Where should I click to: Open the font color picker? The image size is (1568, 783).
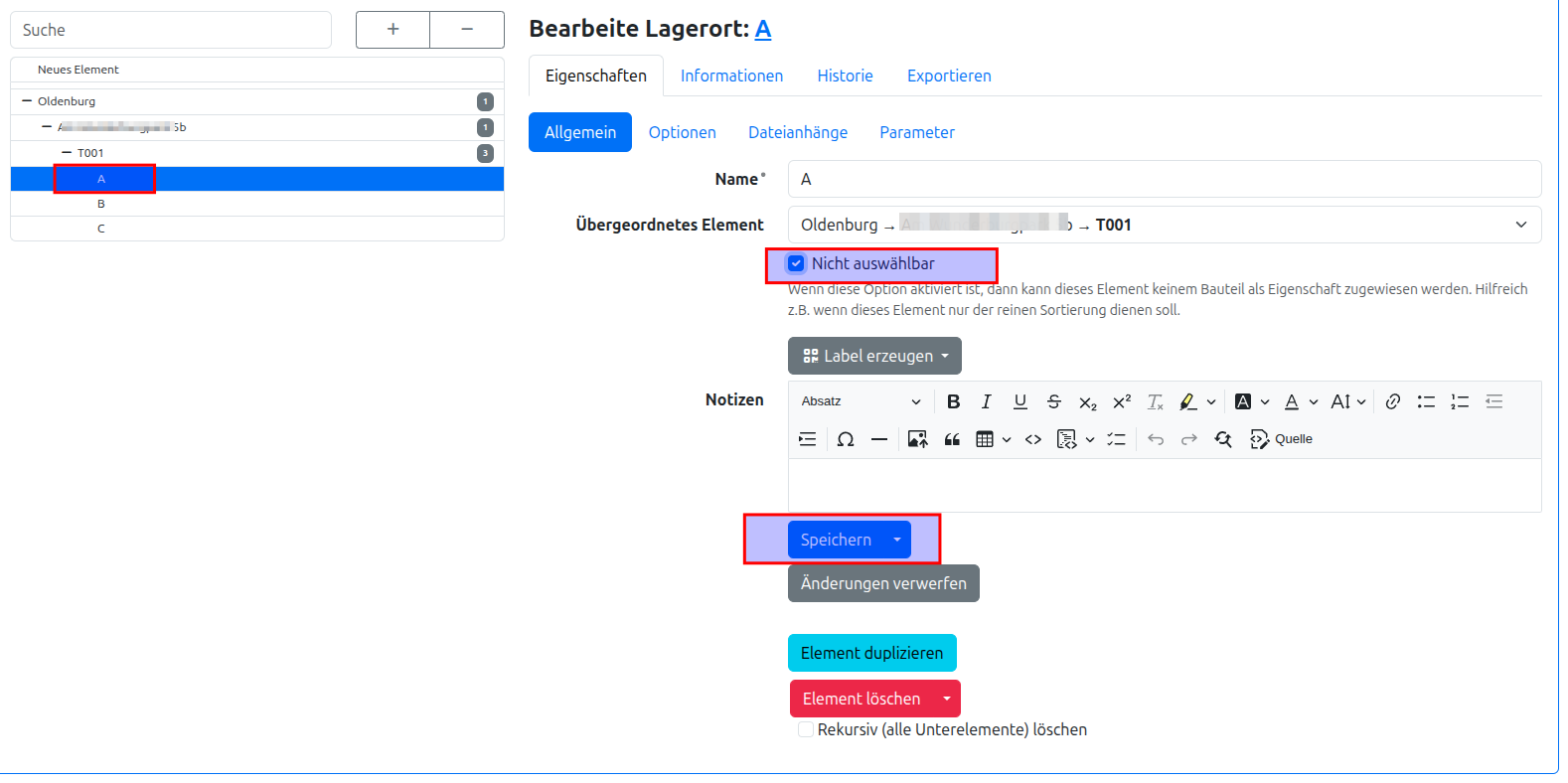1292,401
